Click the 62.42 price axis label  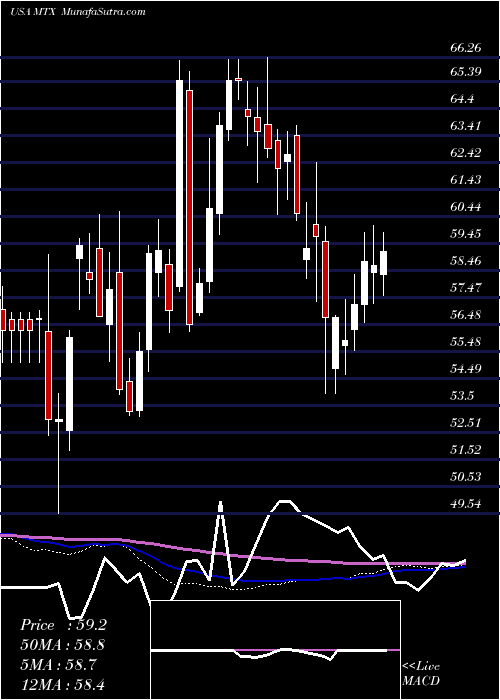pos(466,153)
